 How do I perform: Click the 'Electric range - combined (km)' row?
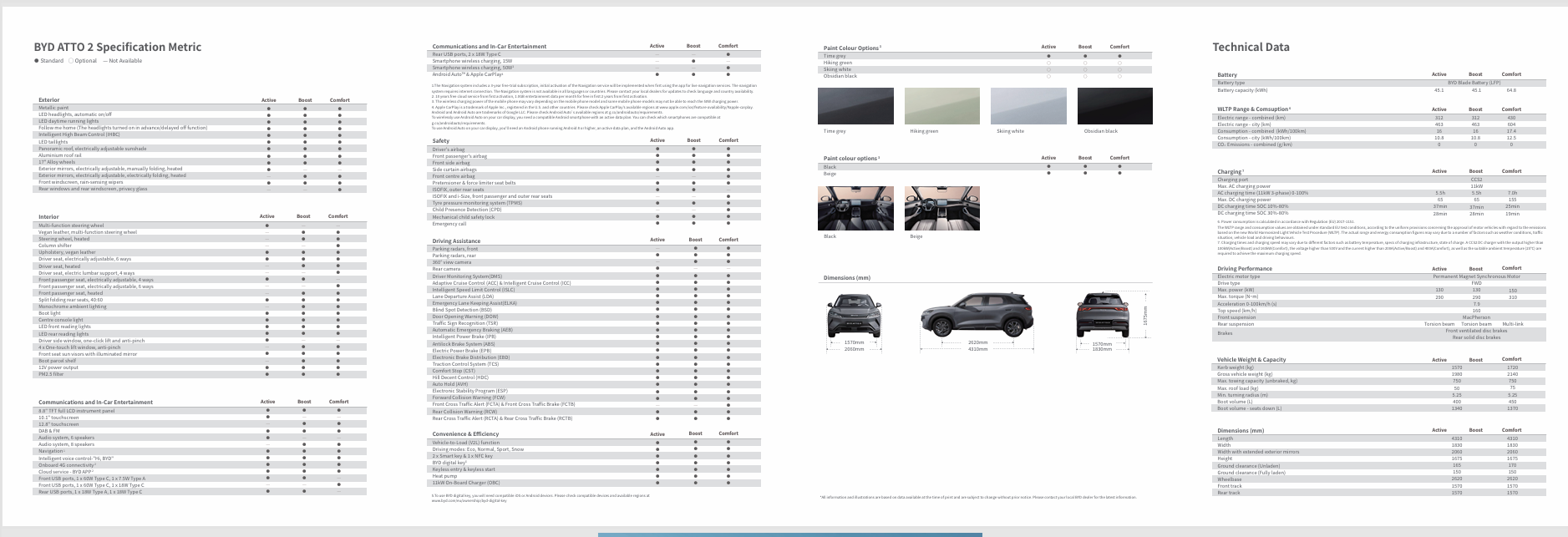[x=1379, y=118]
